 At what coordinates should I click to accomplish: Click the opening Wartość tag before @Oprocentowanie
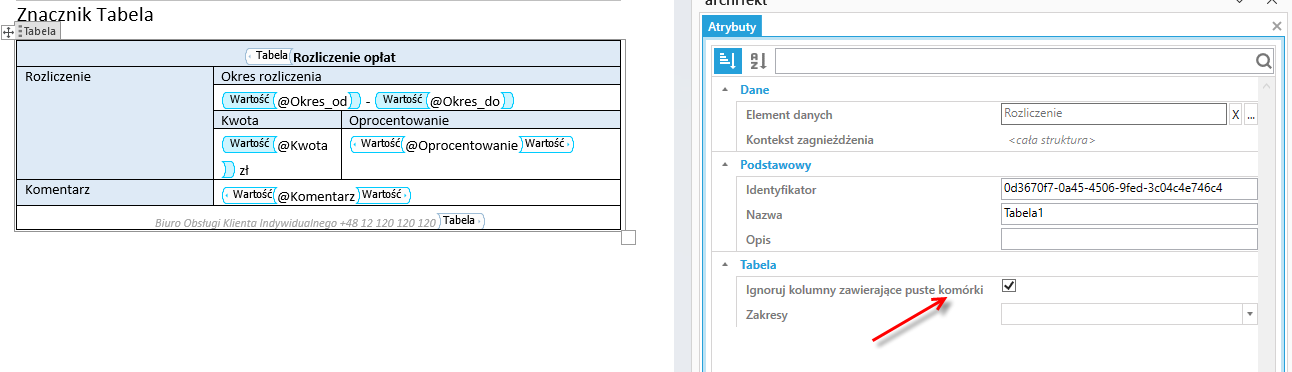[377, 144]
